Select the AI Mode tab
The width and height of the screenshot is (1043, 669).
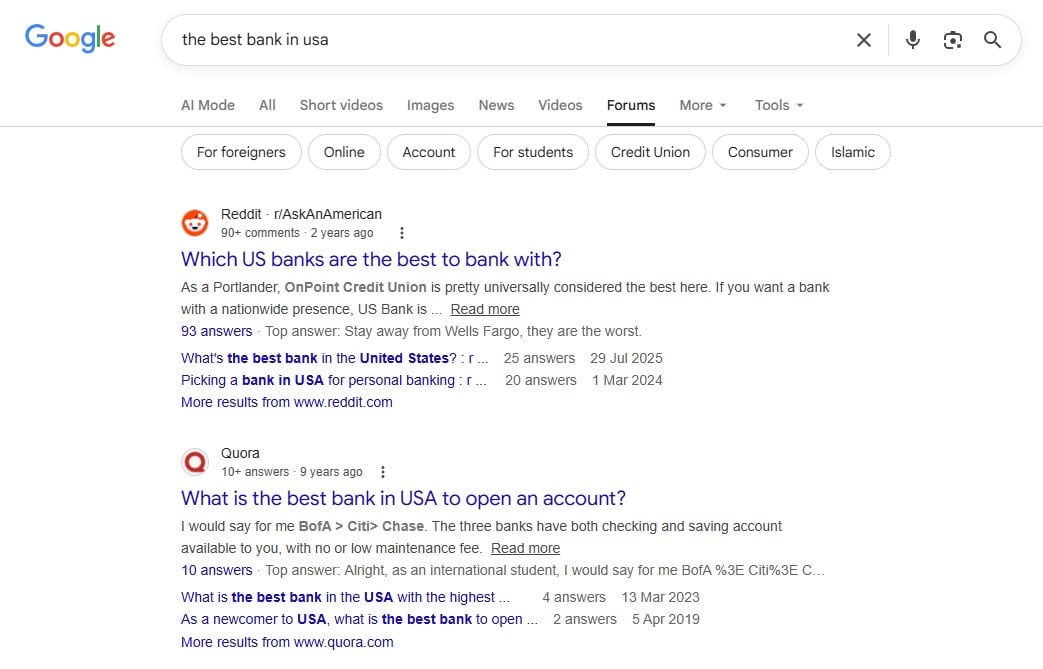(x=207, y=105)
